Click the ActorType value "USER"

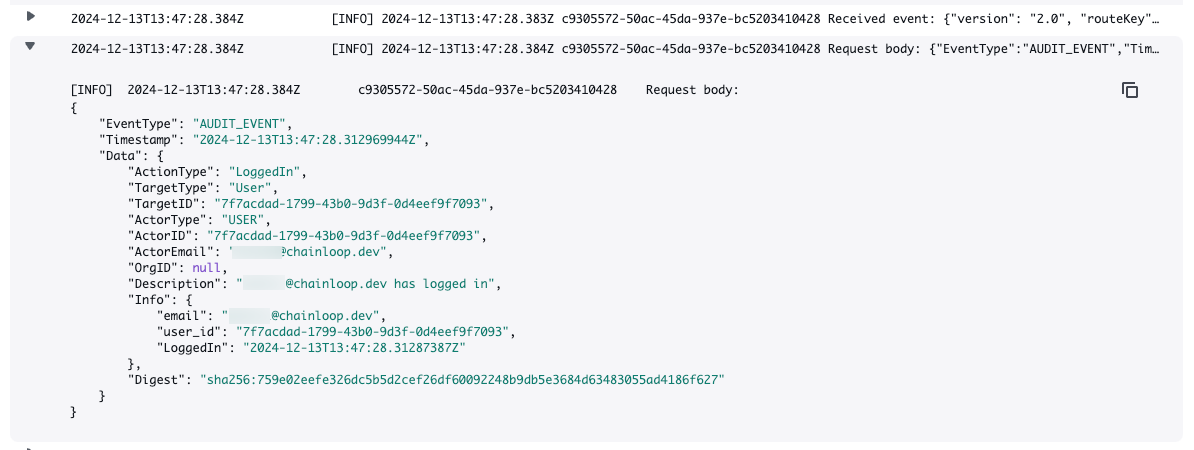point(241,219)
